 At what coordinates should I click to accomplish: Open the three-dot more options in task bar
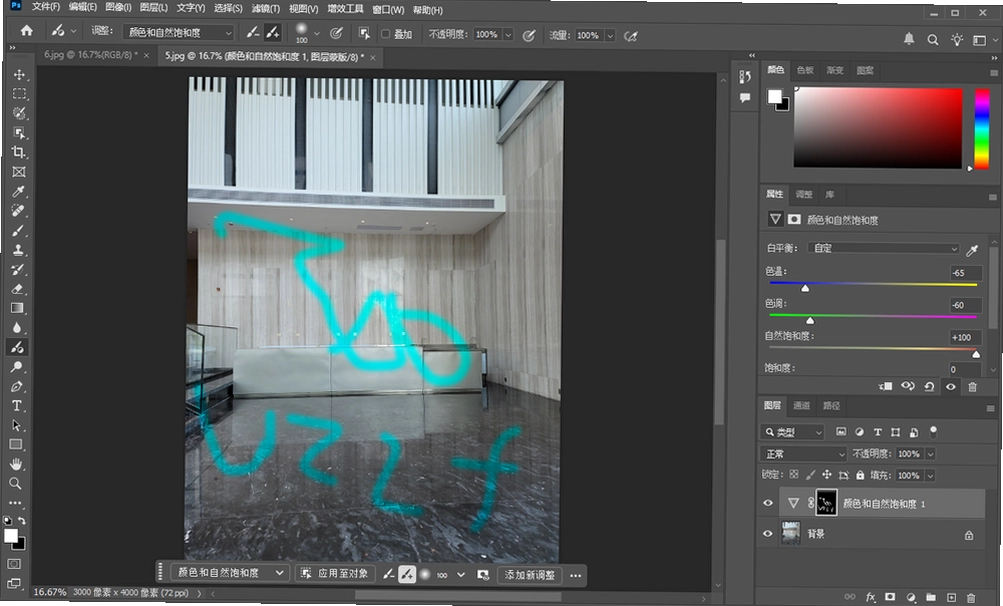(576, 575)
